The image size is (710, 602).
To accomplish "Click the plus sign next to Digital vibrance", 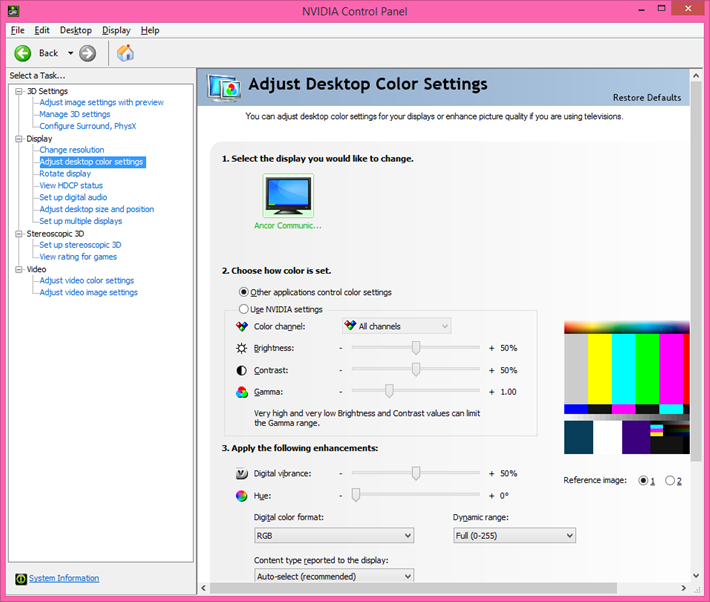I will point(491,474).
